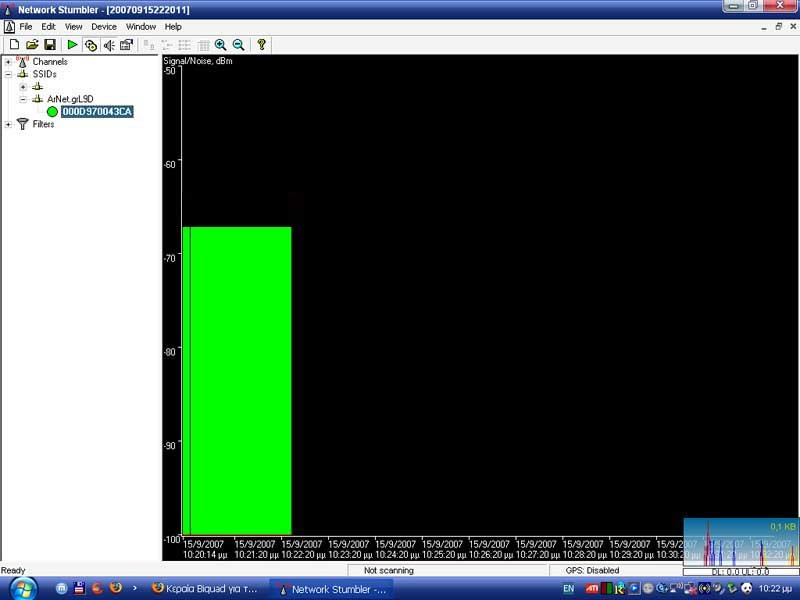Open a file using the folder icon
The width and height of the screenshot is (800, 600).
(x=31, y=45)
